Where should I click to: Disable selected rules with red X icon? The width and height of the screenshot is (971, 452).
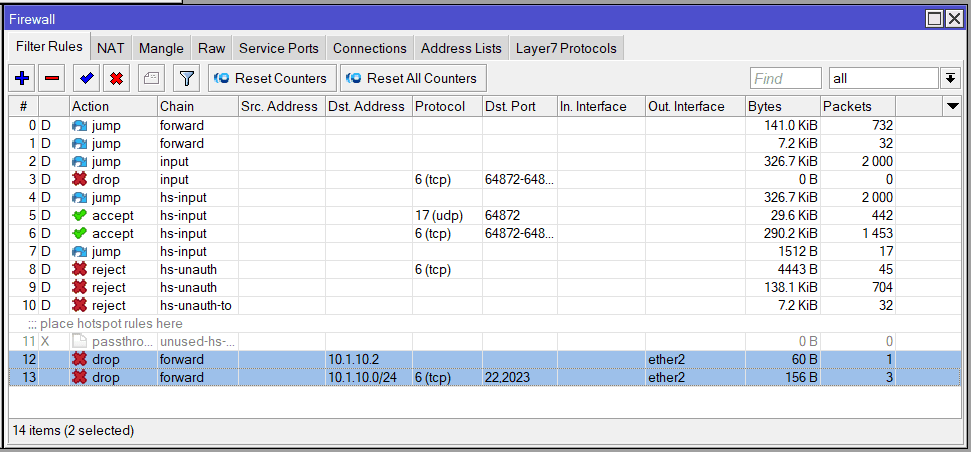[x=117, y=78]
